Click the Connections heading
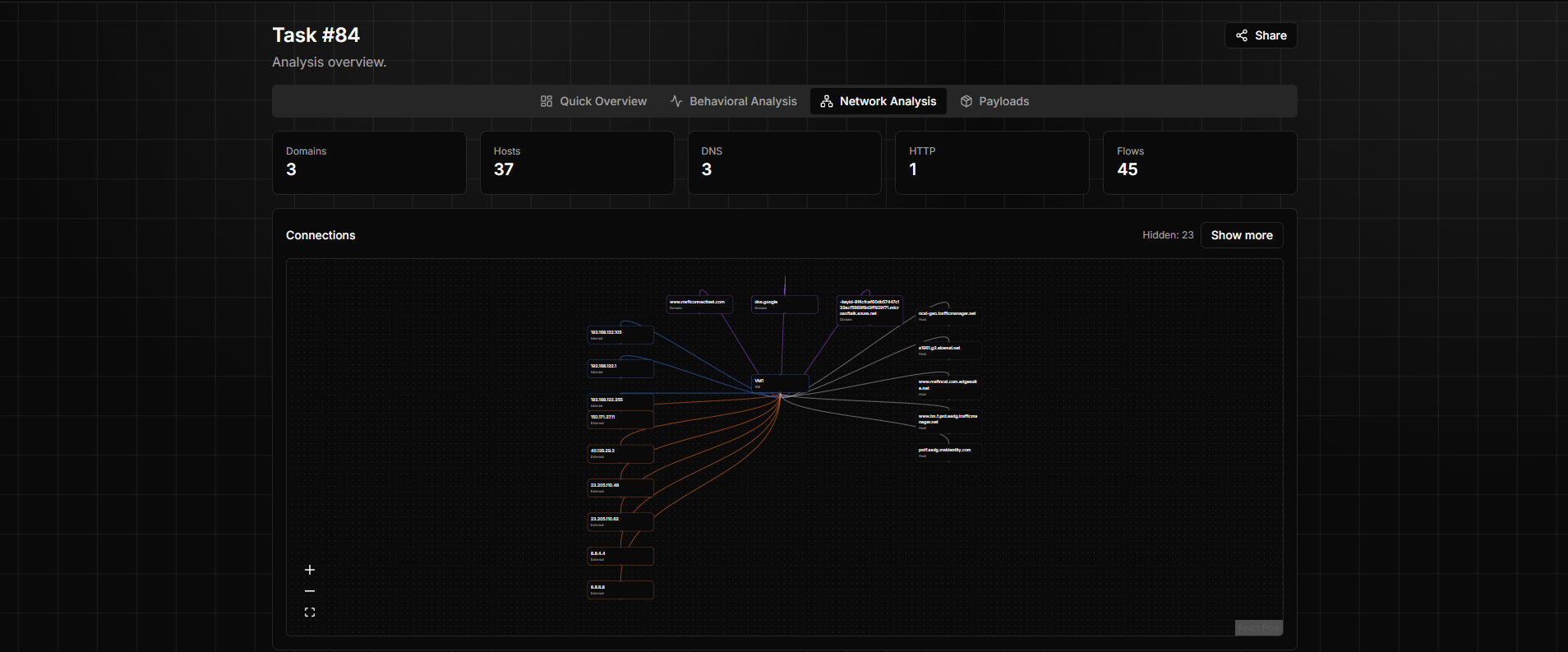Image resolution: width=1568 pixels, height=652 pixels. 321,235
